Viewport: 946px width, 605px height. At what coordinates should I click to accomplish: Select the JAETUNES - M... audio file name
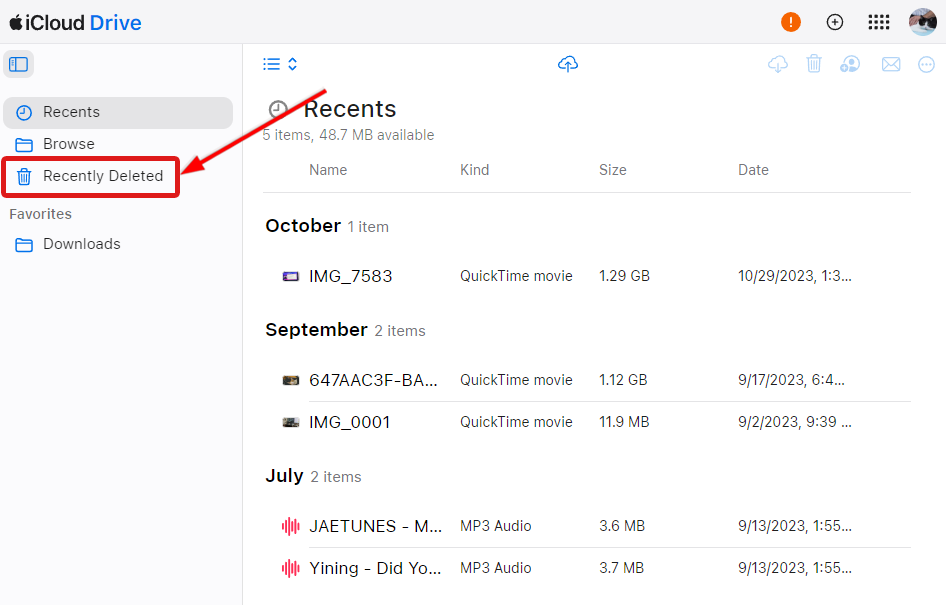376,526
